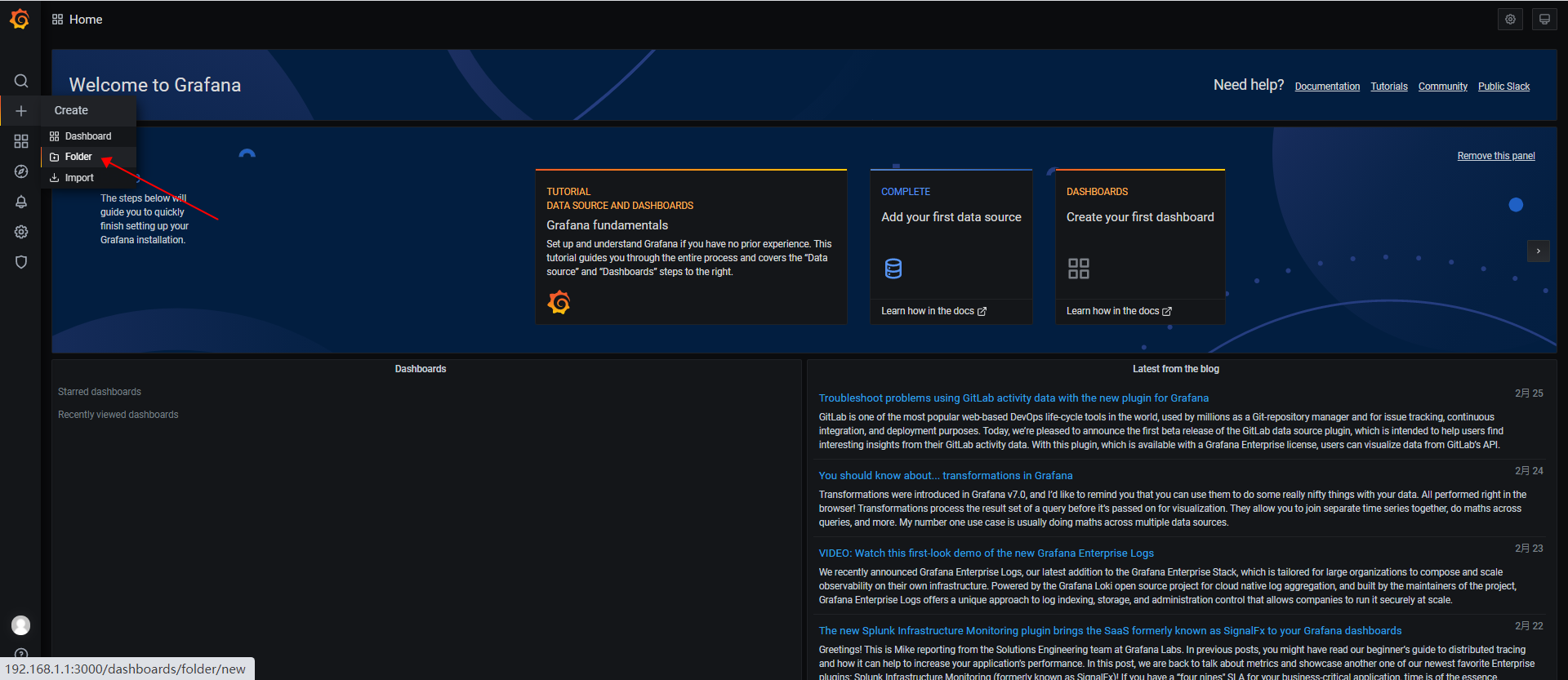Viewport: 1568px width, 680px height.
Task: Open GitLab activity data blog post
Action: (x=1013, y=398)
